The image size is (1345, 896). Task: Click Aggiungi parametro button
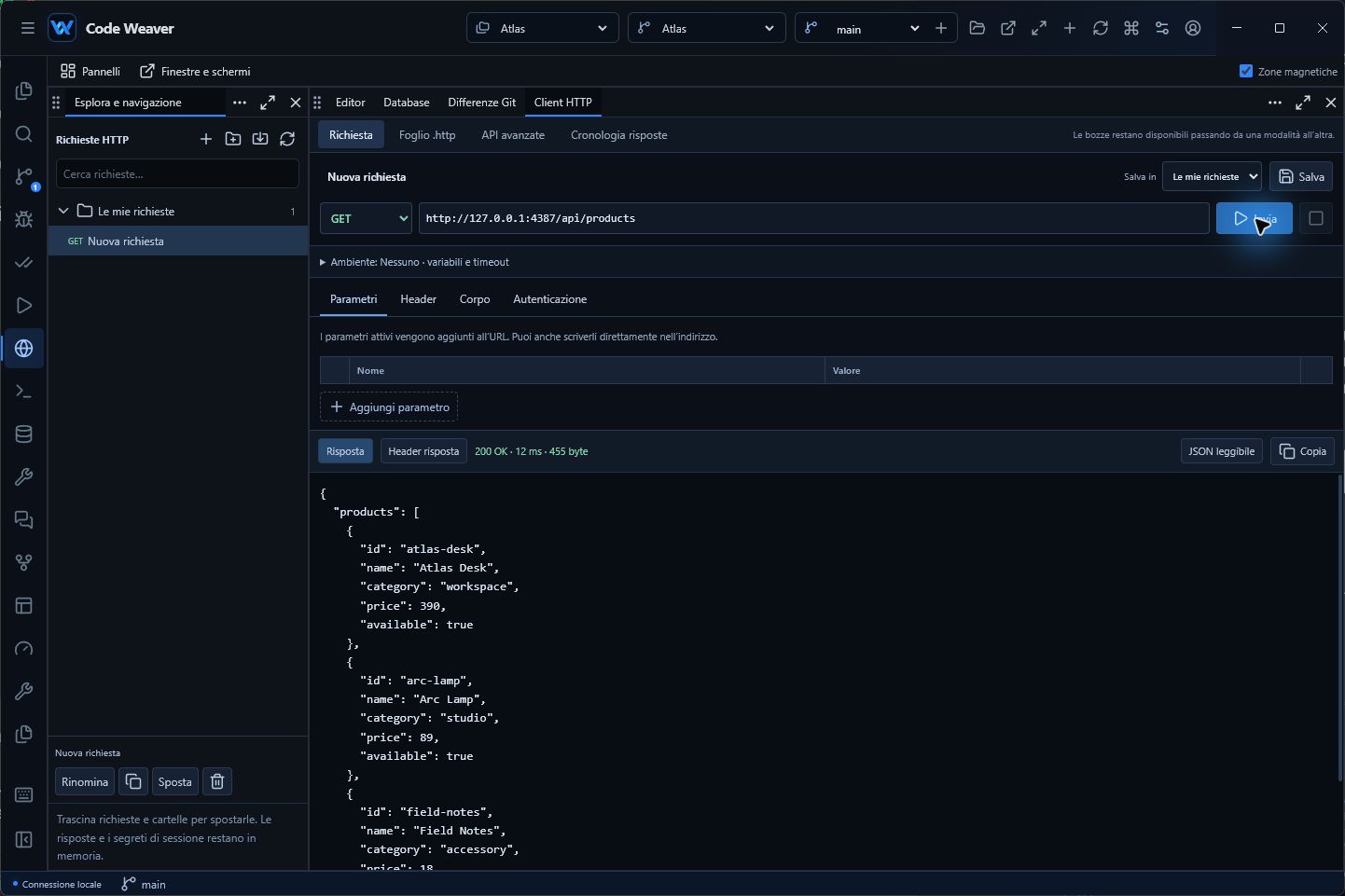coord(389,407)
